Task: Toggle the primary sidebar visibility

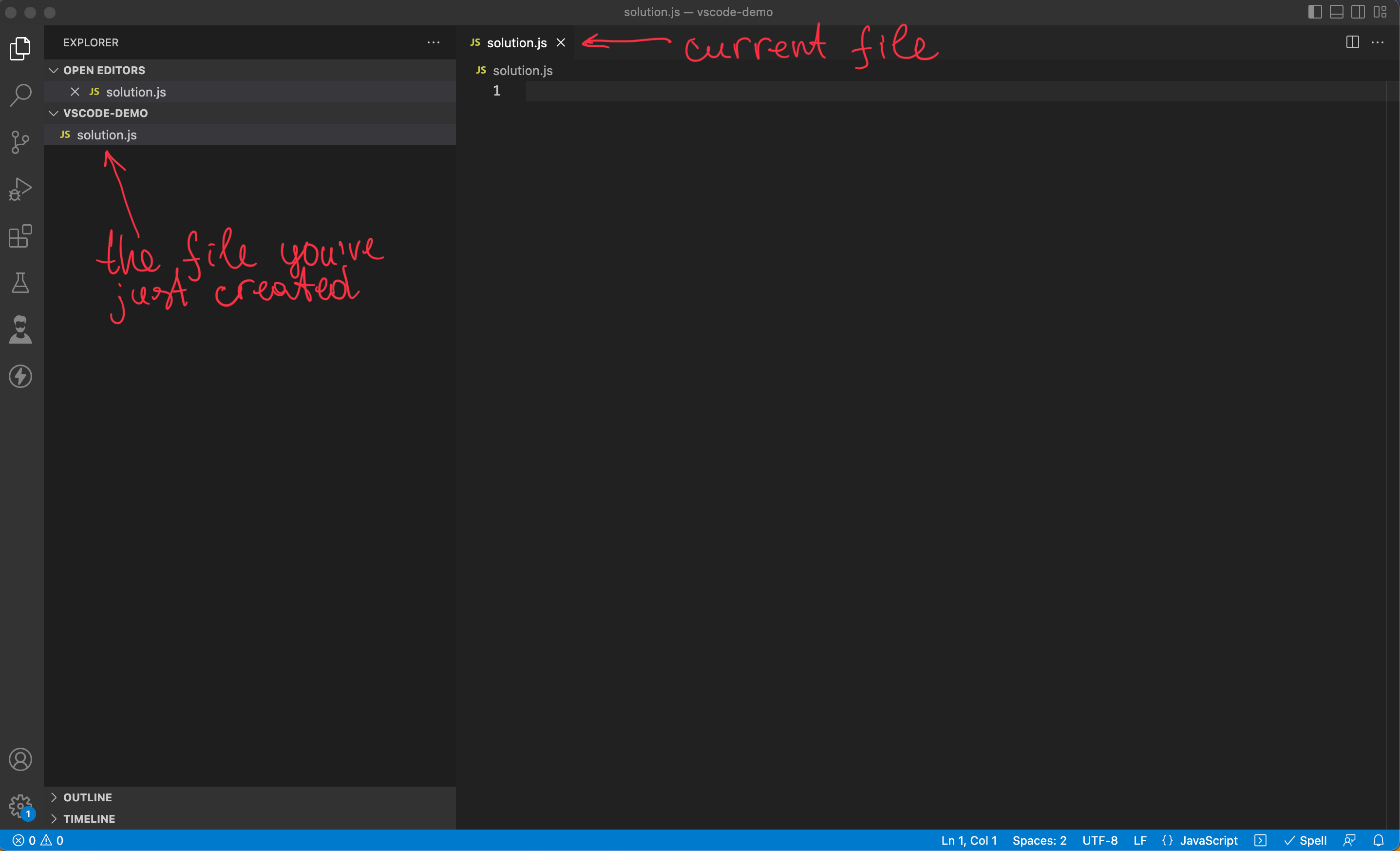Action: click(1315, 12)
